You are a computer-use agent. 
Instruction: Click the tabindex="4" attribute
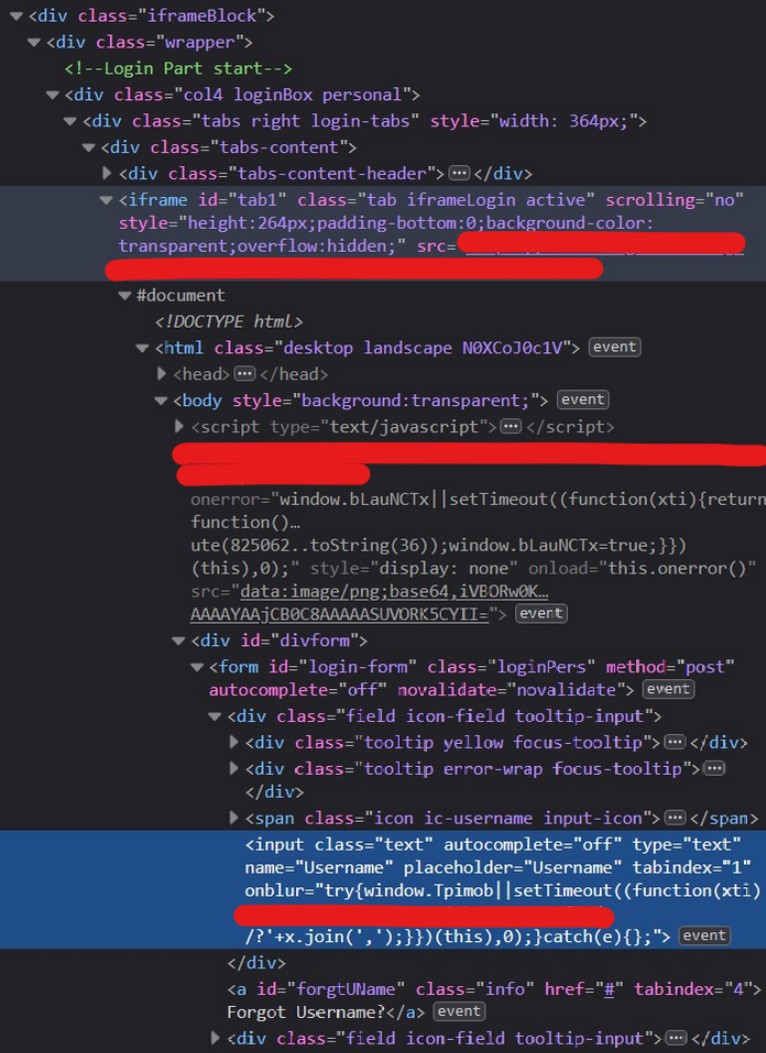693,989
